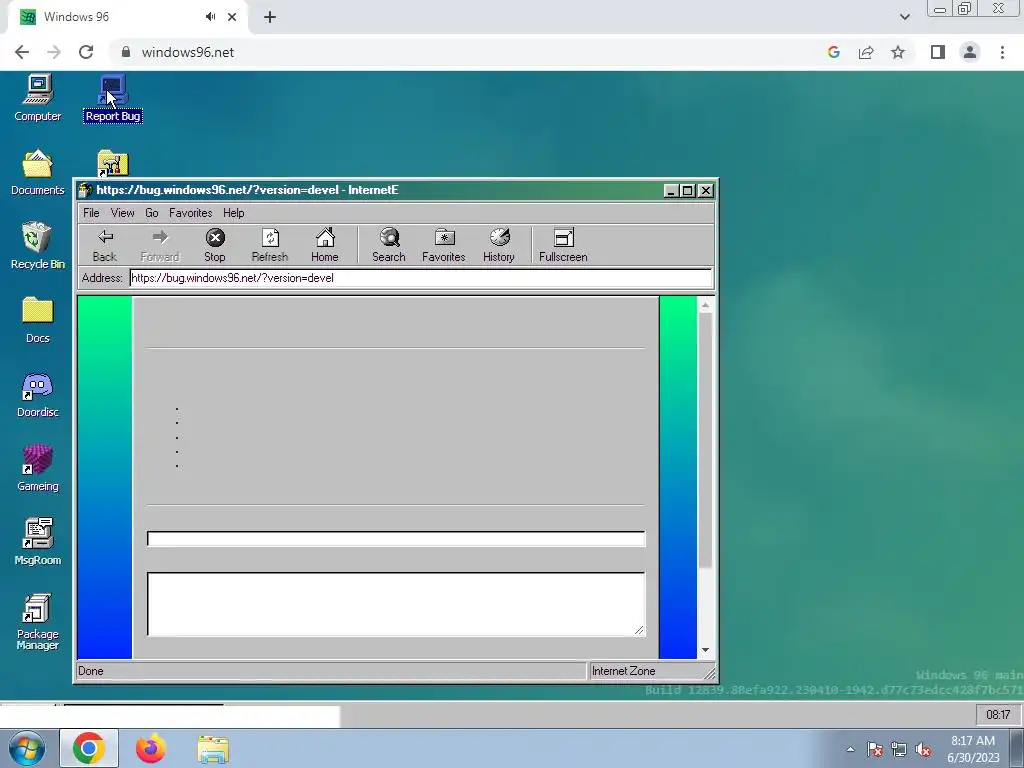1024x768 pixels.
Task: Launch Firefox from the taskbar
Action: point(151,748)
